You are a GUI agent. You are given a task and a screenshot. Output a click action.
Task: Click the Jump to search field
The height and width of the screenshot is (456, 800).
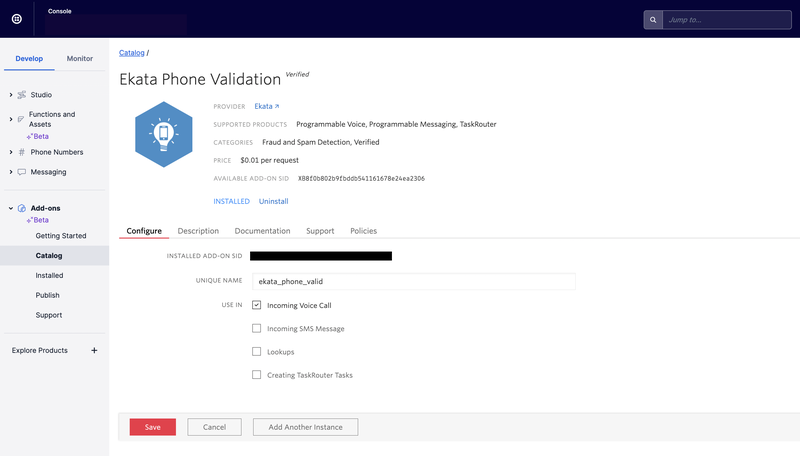[x=727, y=20]
